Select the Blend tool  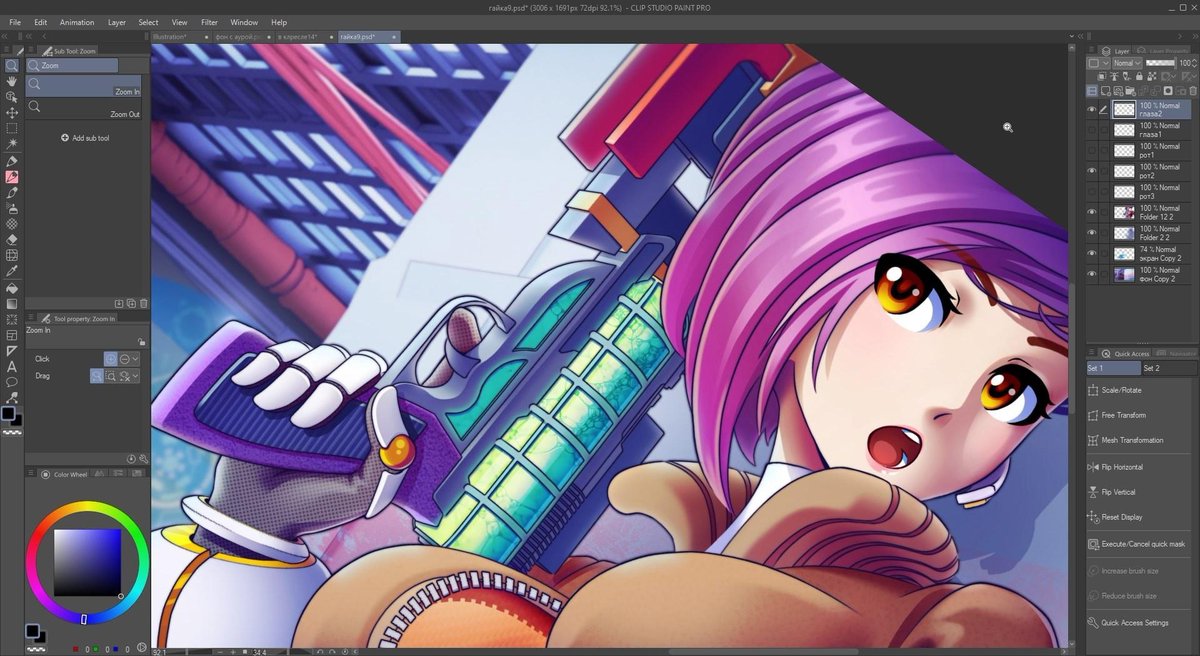12,255
